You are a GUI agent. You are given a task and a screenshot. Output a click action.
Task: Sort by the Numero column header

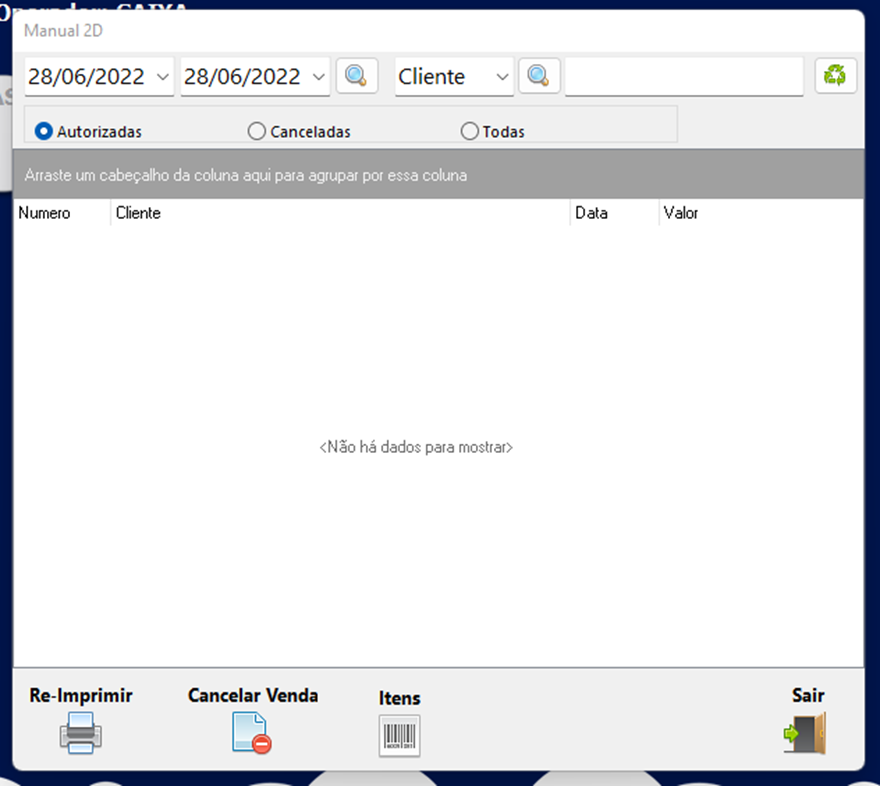coord(62,213)
